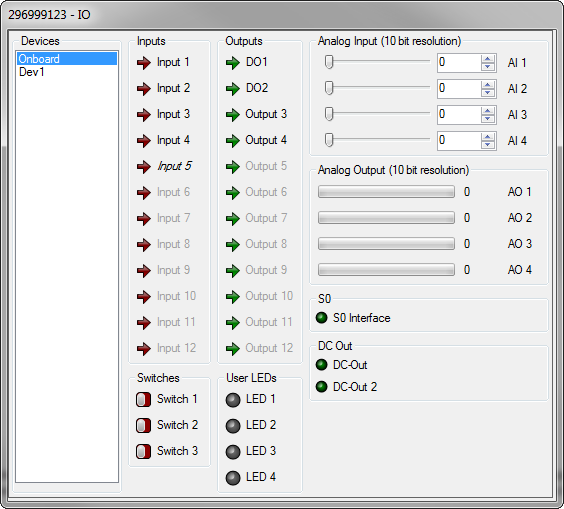Click the Input 10 arrow icon
This screenshot has width=564, height=509.
coord(144,297)
